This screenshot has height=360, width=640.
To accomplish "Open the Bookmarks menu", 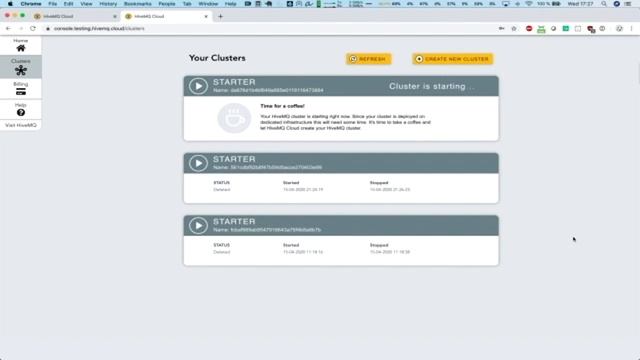I will [138, 4].
